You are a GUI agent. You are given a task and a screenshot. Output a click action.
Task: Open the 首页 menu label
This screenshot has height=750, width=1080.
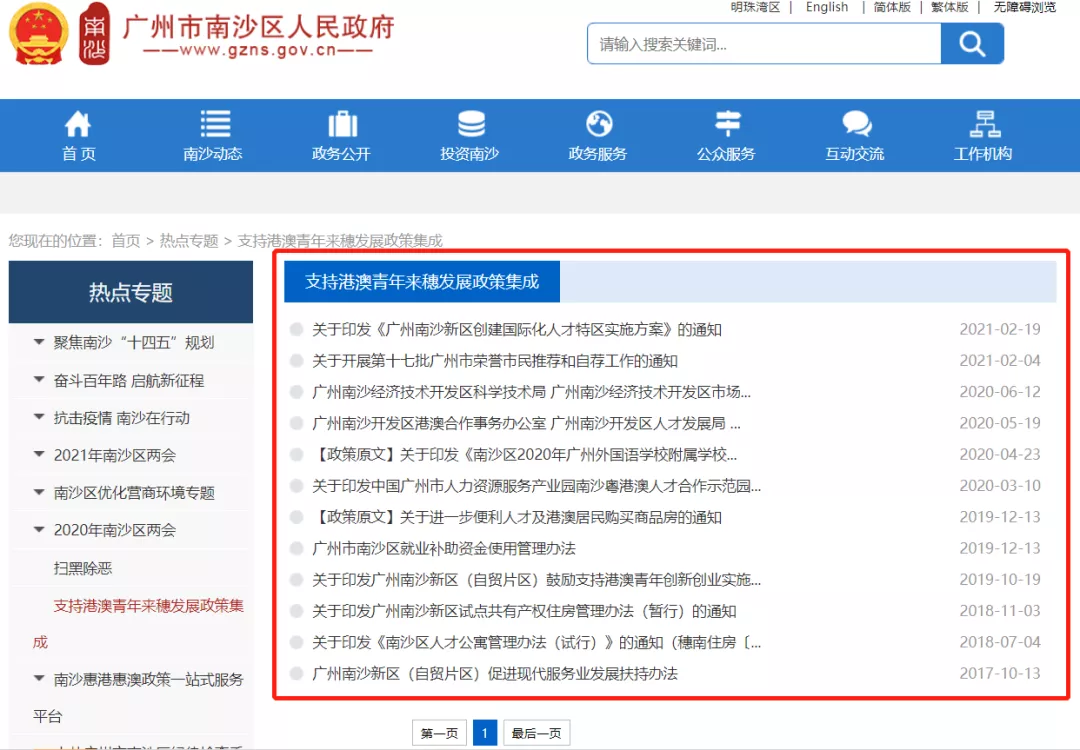(x=79, y=154)
